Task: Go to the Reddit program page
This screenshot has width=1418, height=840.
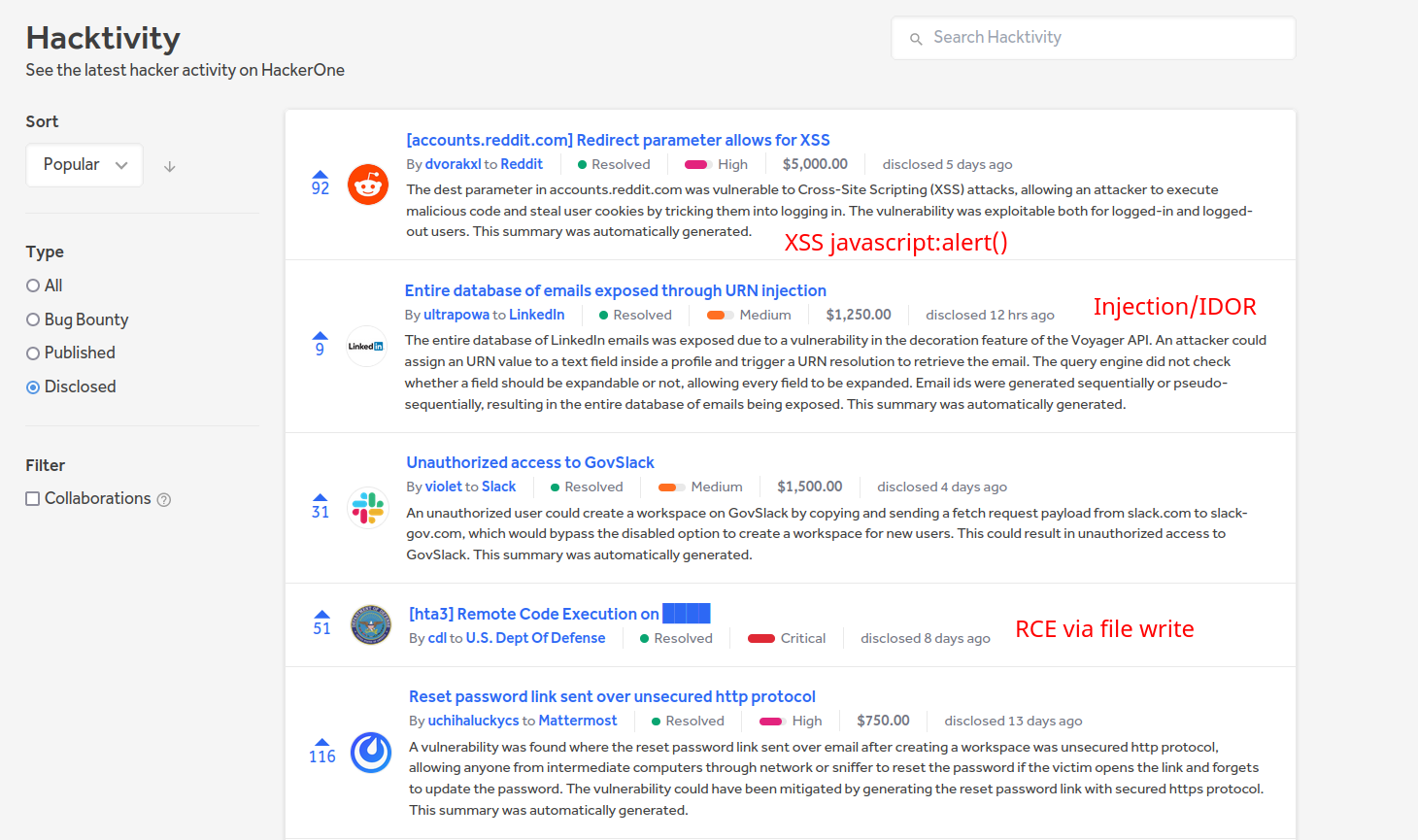Action: tap(522, 165)
